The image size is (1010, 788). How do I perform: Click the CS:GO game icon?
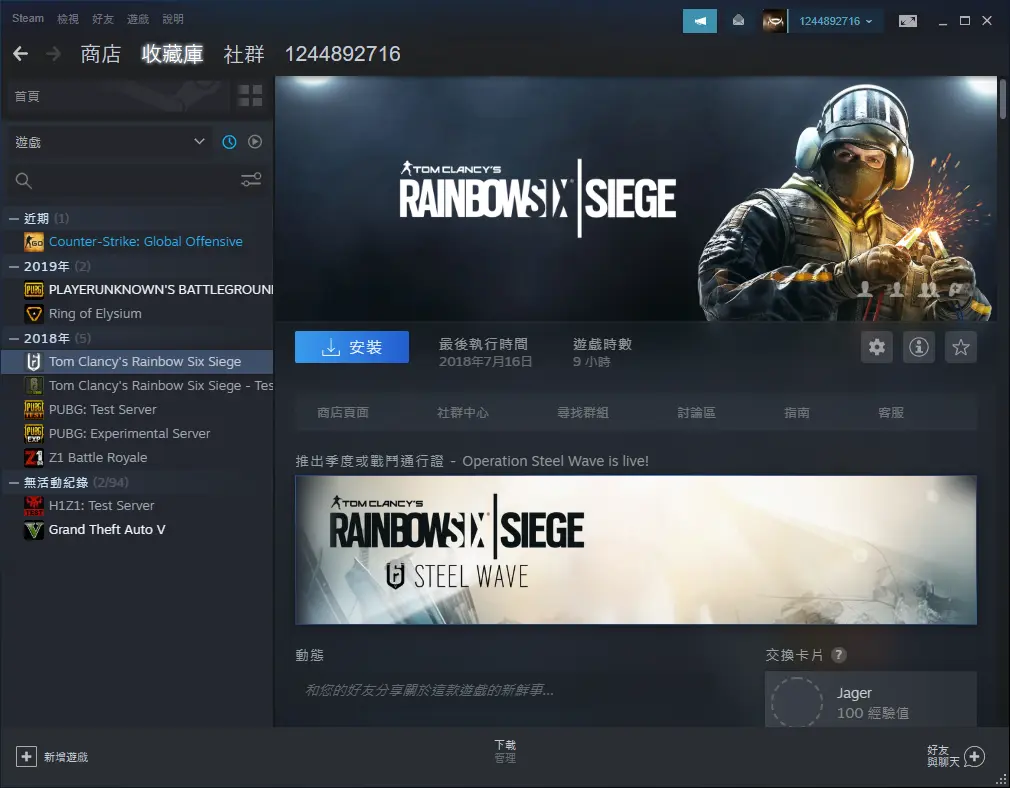(x=33, y=242)
